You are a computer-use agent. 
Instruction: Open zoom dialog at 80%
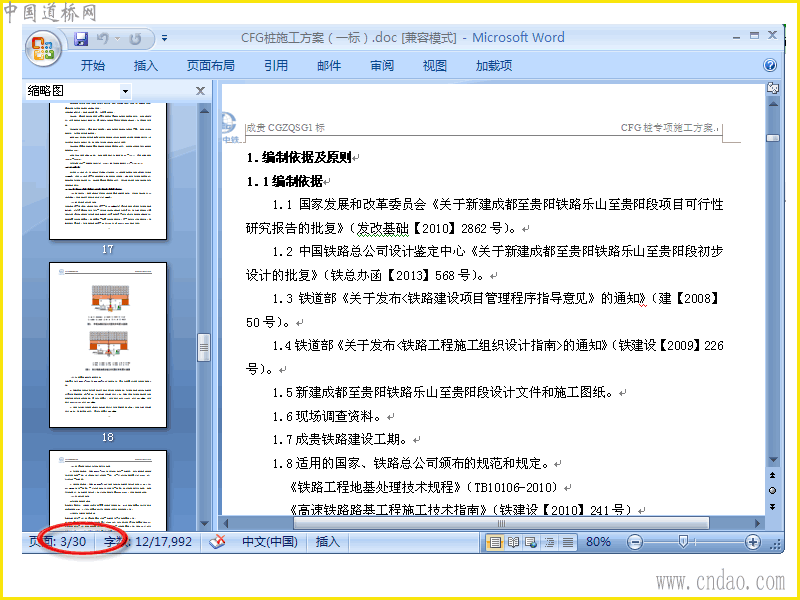(598, 542)
